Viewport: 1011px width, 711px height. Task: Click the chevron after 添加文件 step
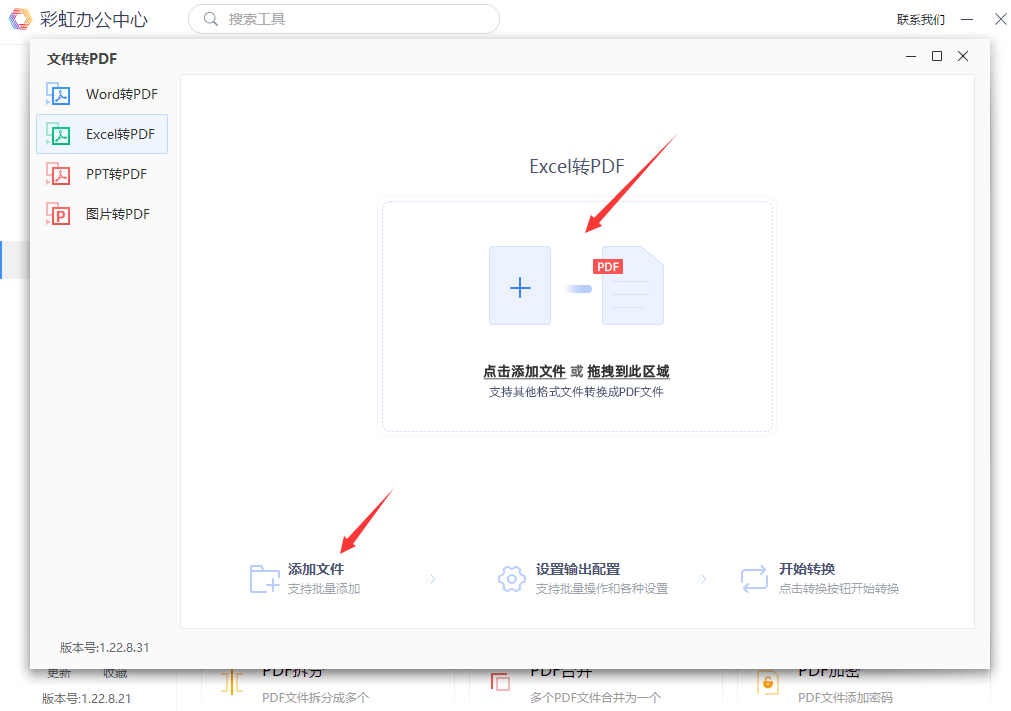(433, 579)
